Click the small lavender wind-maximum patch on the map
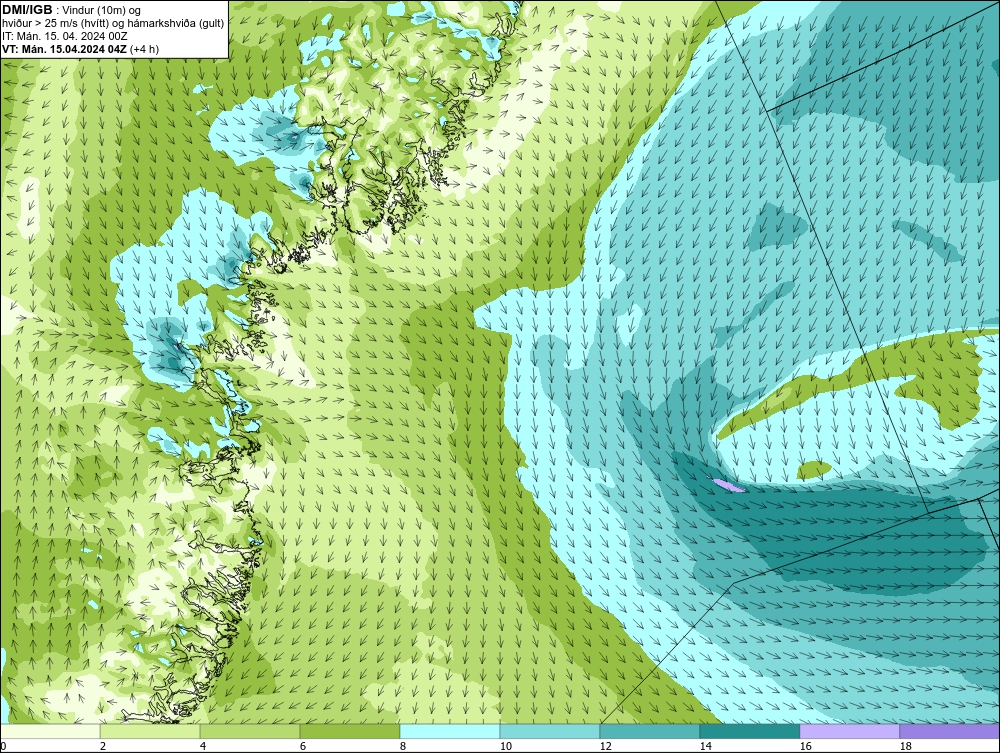Viewport: 1000px width, 753px height. 728,486
